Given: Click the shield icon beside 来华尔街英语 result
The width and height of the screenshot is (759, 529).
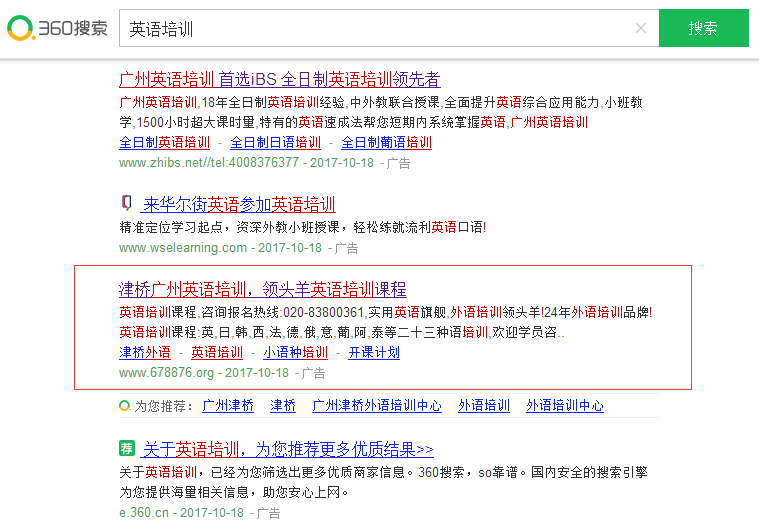Looking at the screenshot, I should (127, 203).
